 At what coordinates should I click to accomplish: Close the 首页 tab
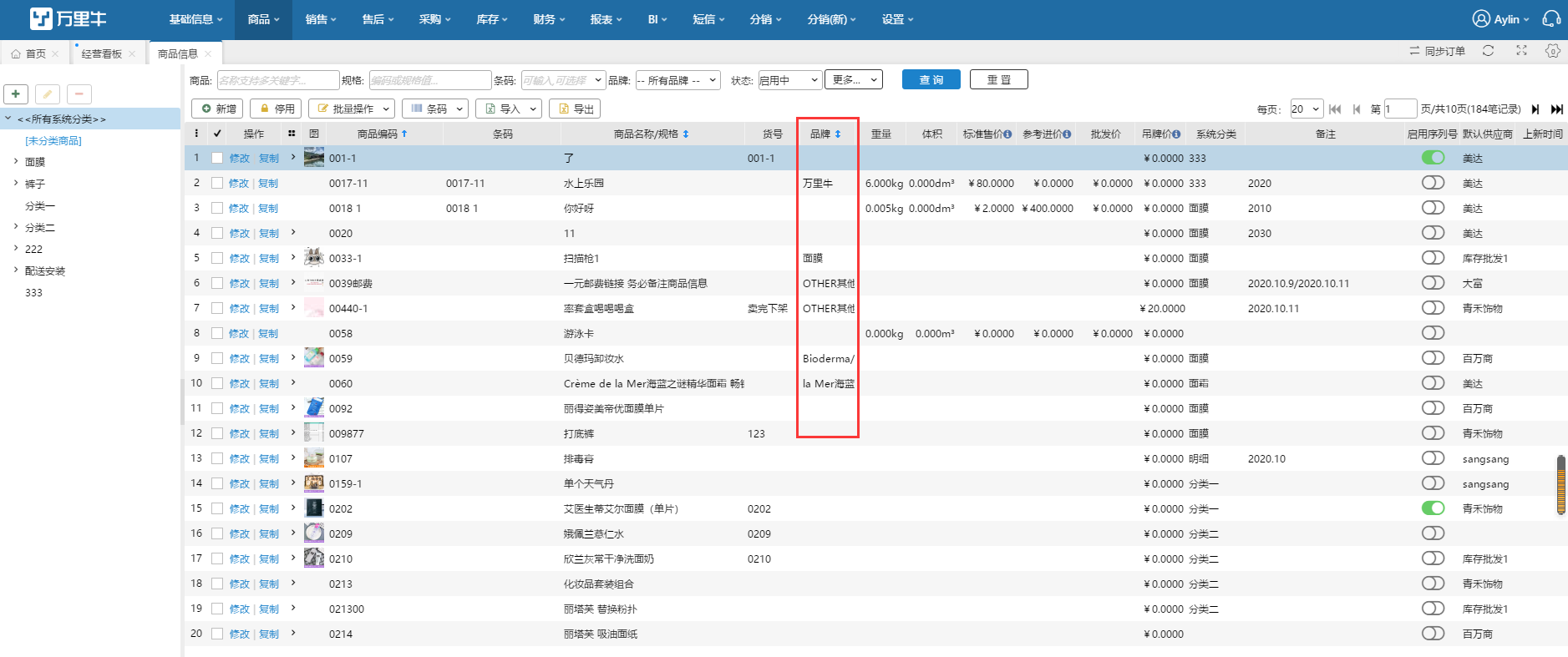click(x=55, y=53)
